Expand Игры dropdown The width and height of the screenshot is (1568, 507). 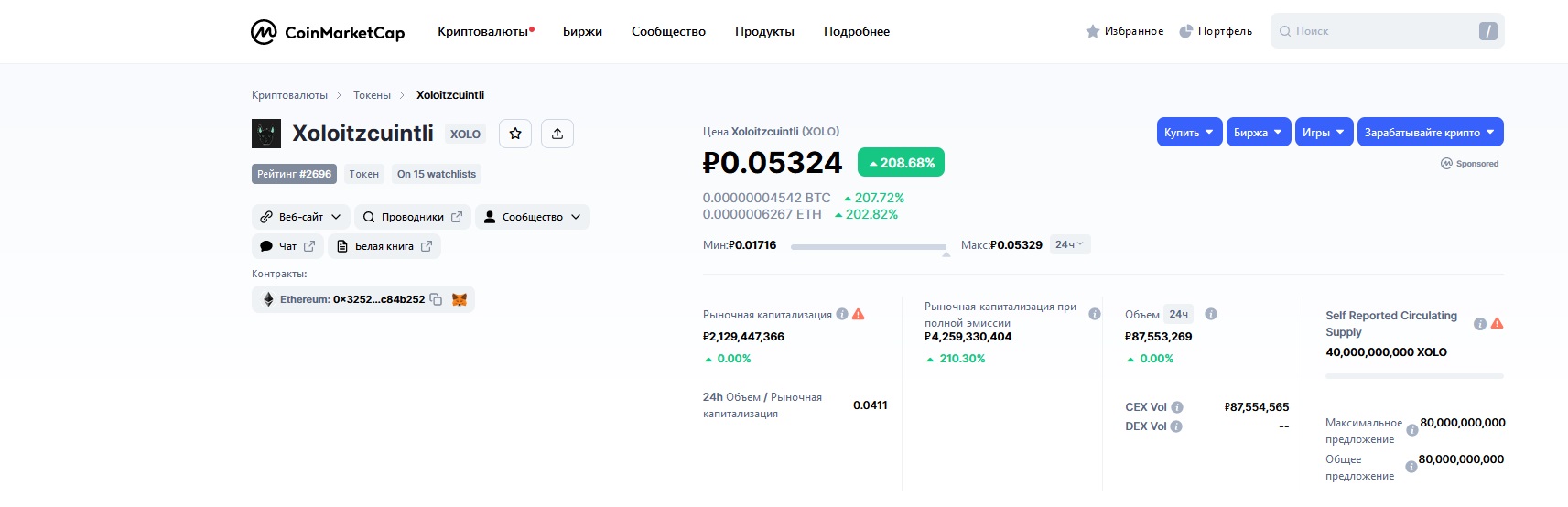pyautogui.click(x=1324, y=132)
